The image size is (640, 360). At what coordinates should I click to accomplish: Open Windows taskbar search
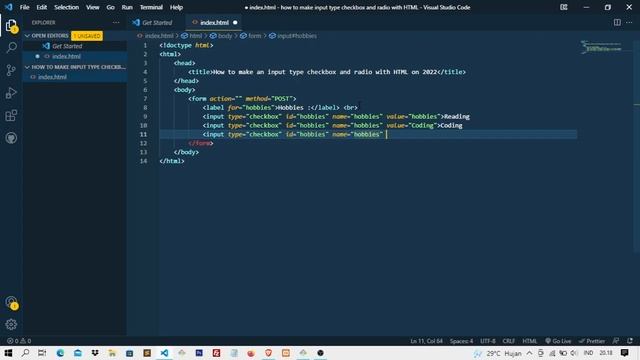(25, 353)
